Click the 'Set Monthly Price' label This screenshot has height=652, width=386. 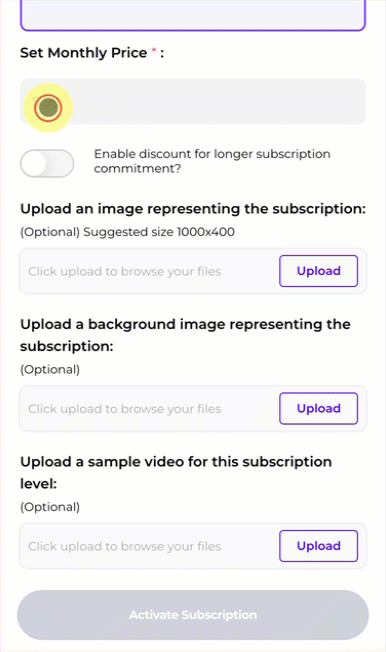(83, 53)
